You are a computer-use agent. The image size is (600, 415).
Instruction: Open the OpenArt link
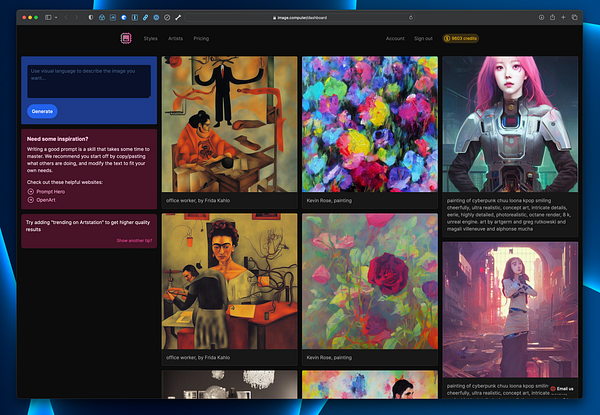pyautogui.click(x=46, y=200)
